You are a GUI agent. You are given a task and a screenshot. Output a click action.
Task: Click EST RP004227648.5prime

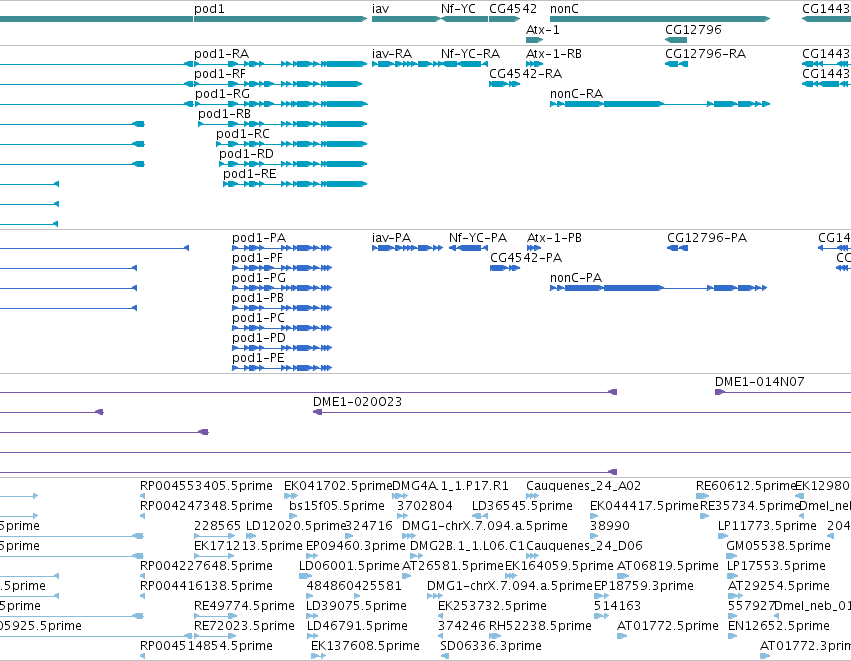point(206,566)
